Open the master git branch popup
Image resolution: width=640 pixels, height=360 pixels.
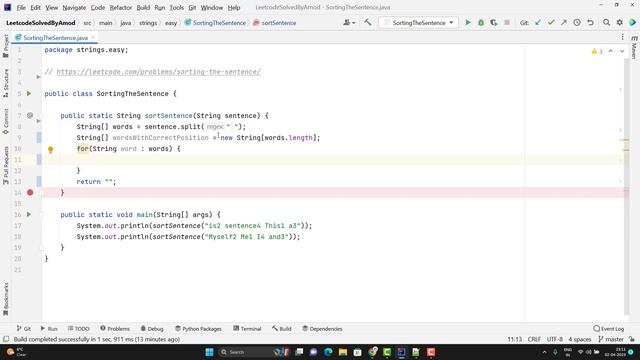tap(611, 339)
